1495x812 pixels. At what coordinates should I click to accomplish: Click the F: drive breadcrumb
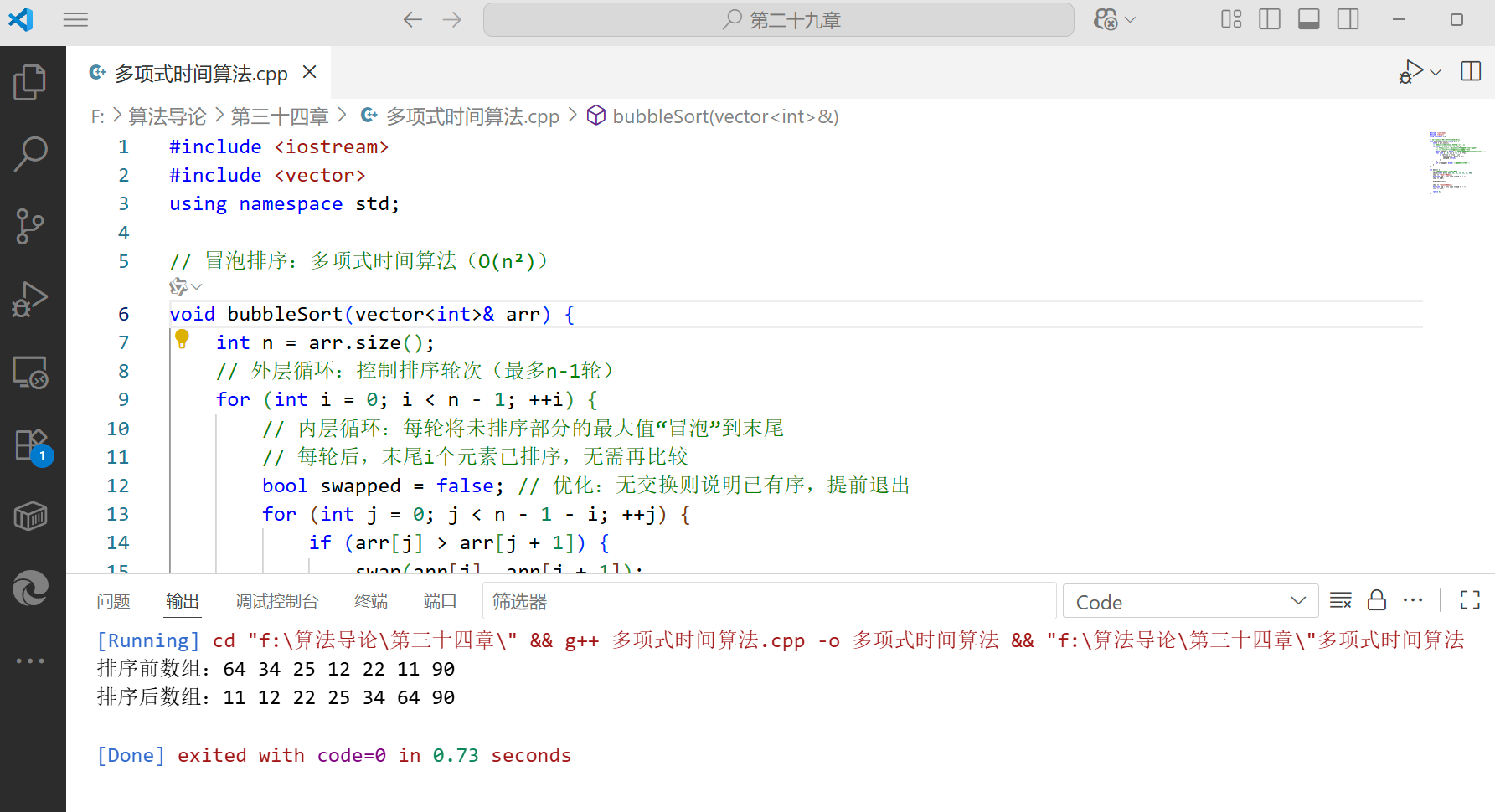98,116
